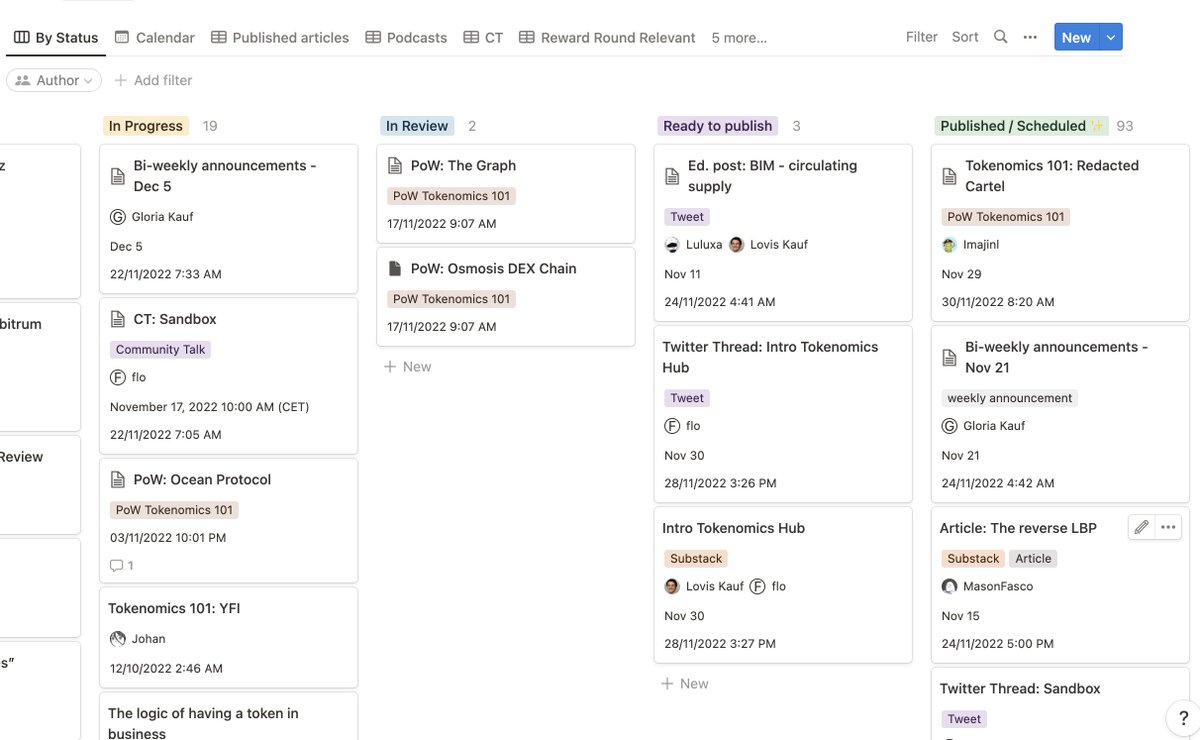This screenshot has width=1200, height=740.
Task: Open the three-dot menu on Article: The reverse LBP
Action: tap(1168, 527)
